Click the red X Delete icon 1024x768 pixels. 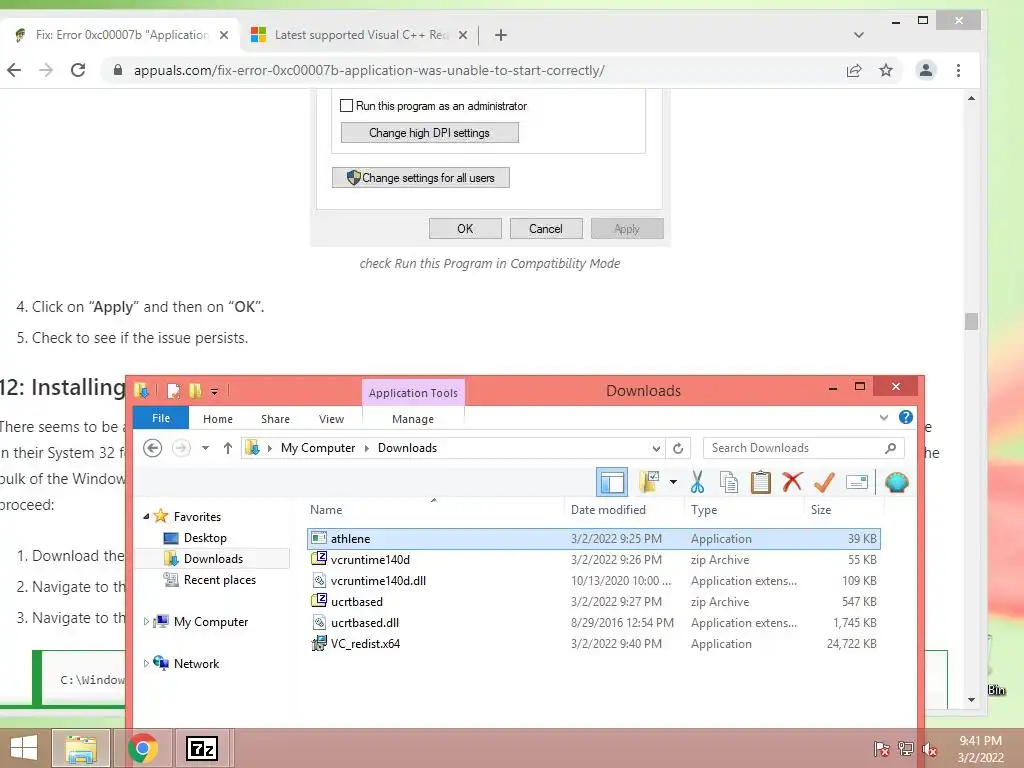click(x=792, y=482)
